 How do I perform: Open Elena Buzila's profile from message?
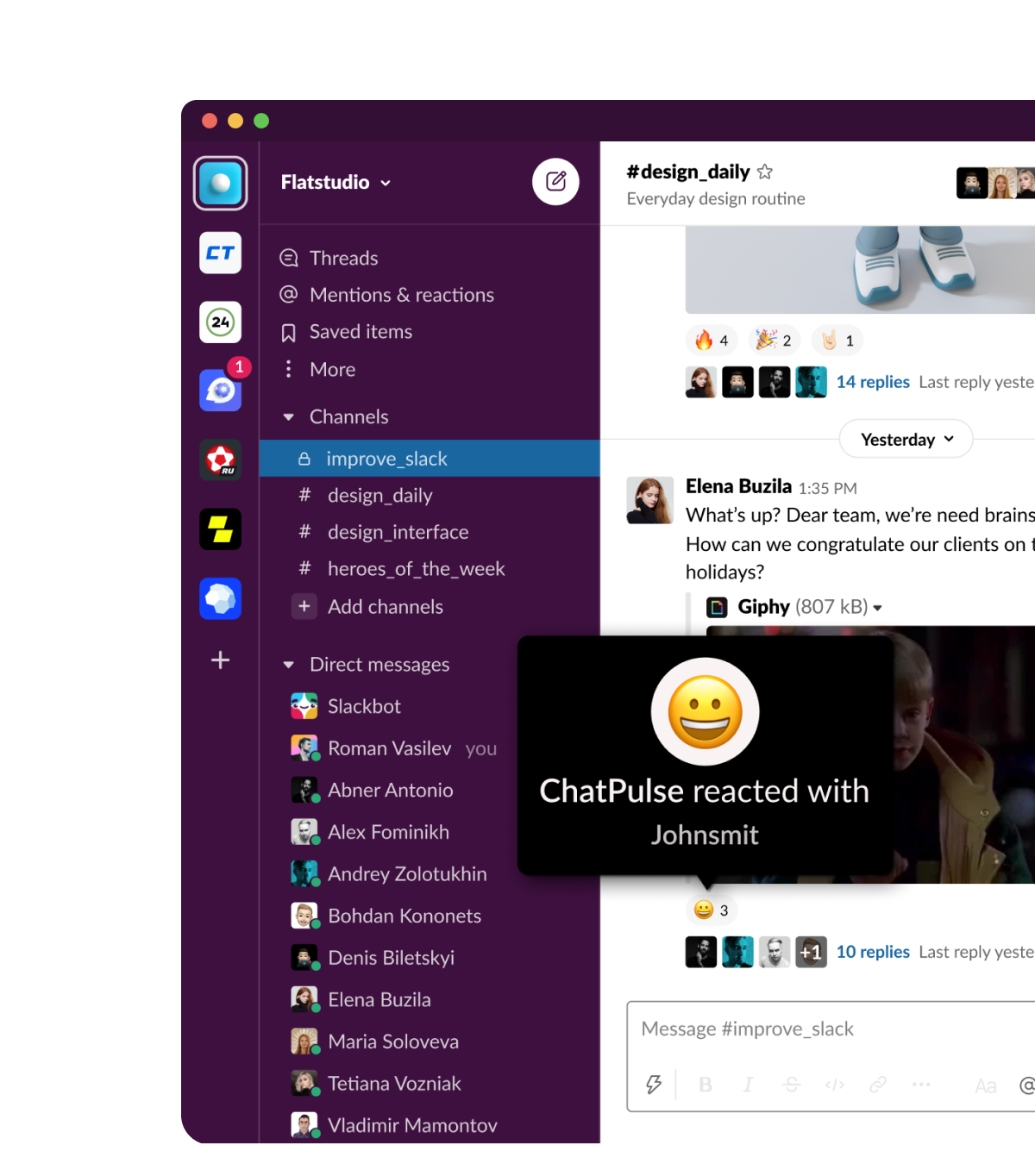(x=738, y=486)
